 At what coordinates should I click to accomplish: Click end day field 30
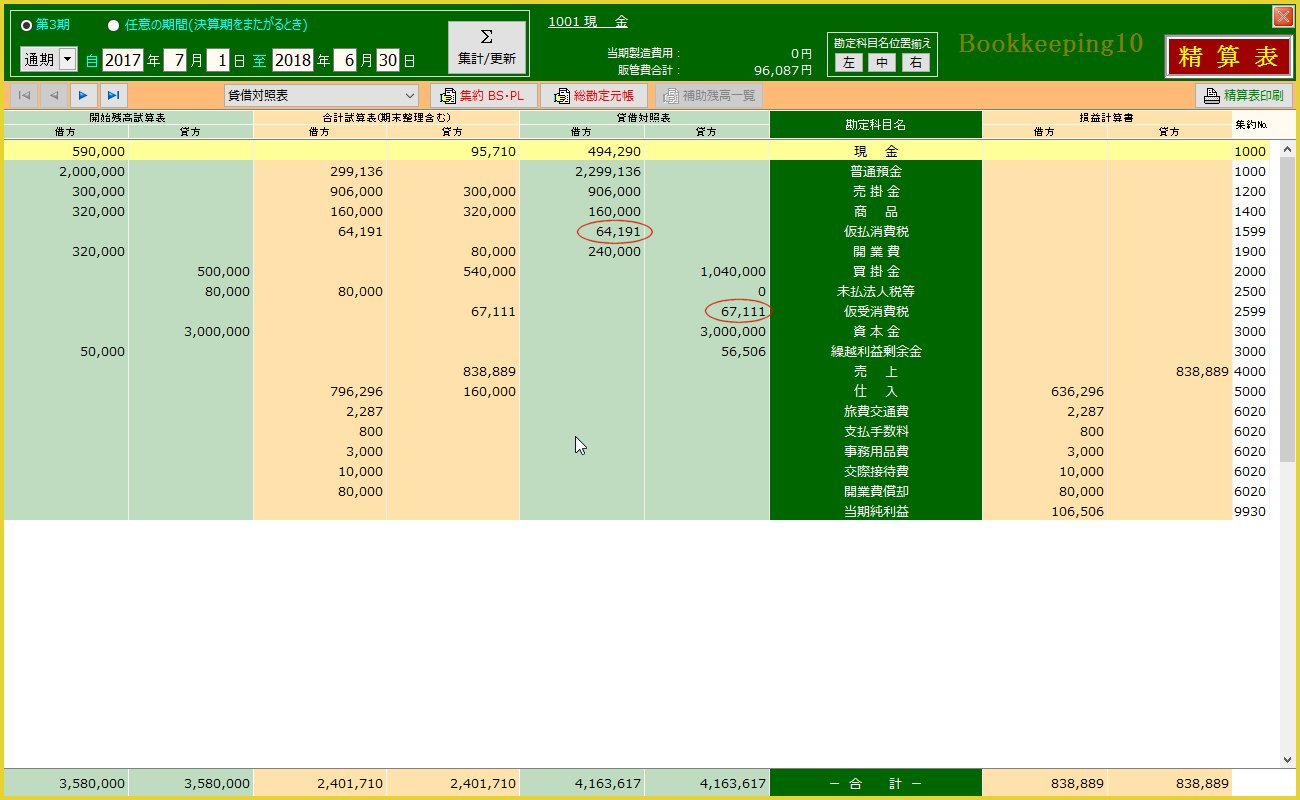point(388,60)
